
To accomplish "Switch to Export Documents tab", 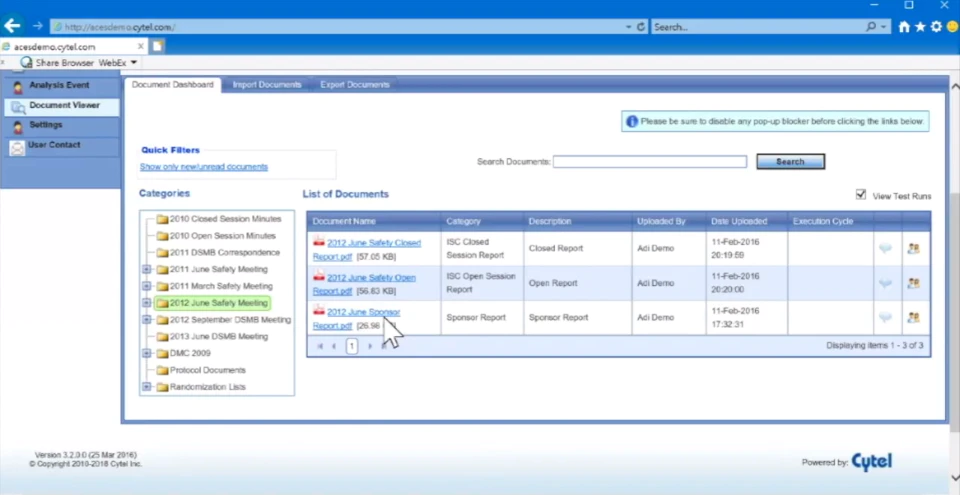I will point(355,85).
